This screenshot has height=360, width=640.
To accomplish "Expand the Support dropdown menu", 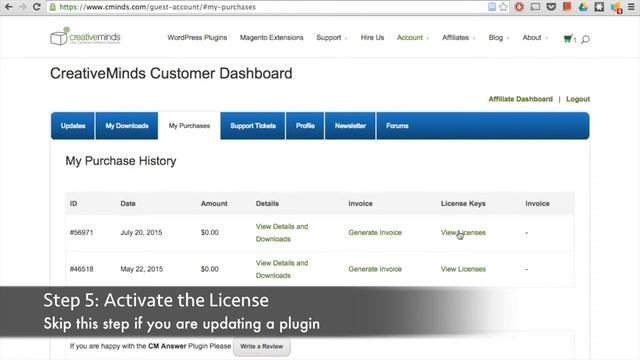I will 331,38.
